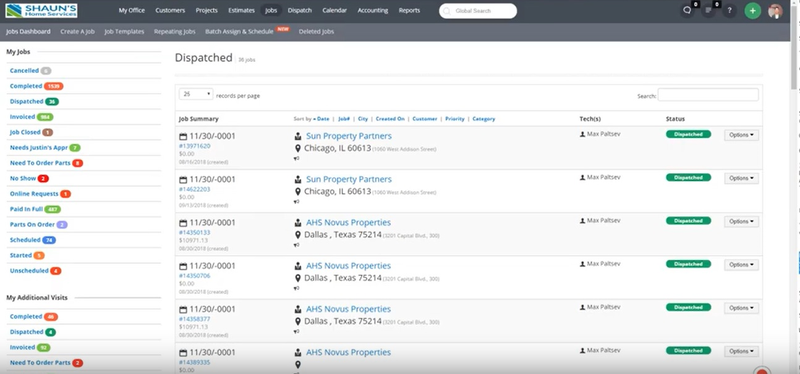This screenshot has width=800, height=374.
Task: Open the My Office menu
Action: [132, 10]
